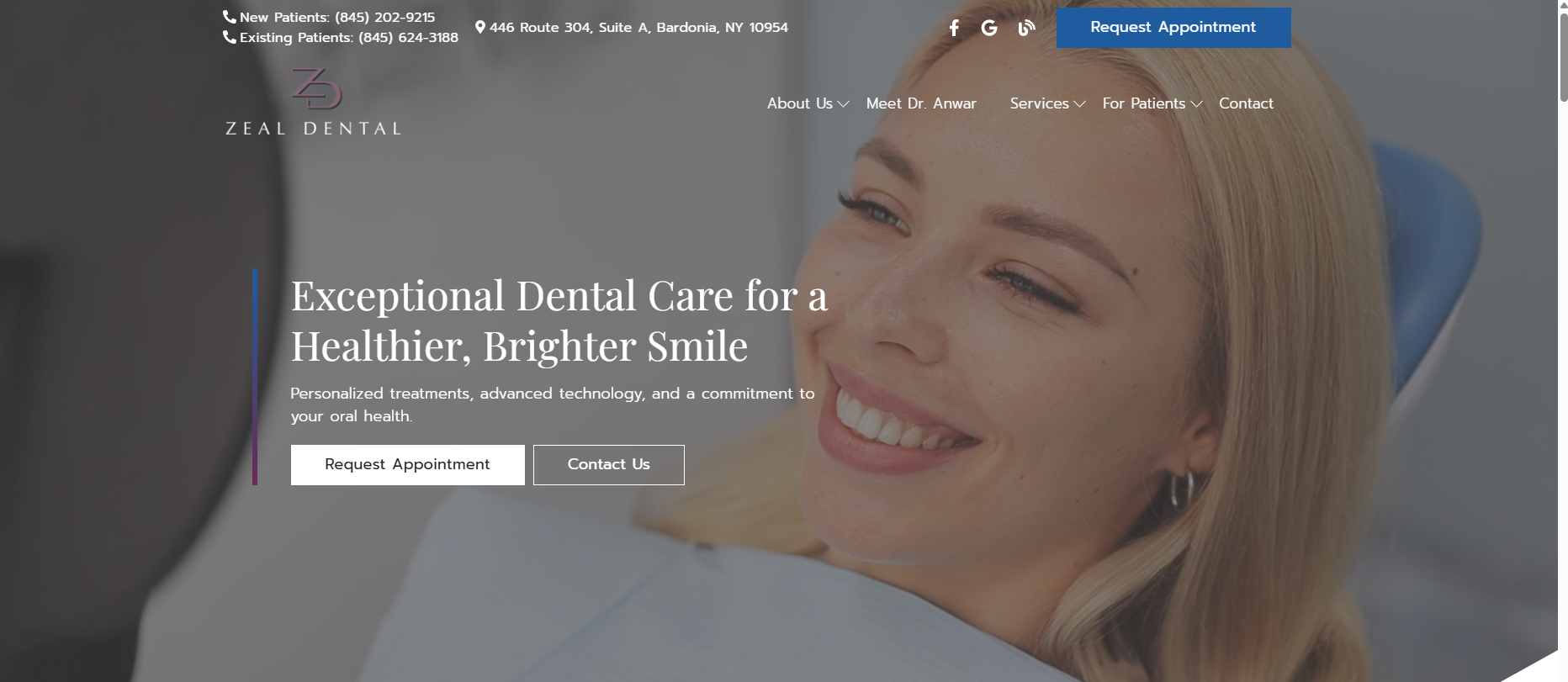Image resolution: width=1568 pixels, height=682 pixels.
Task: Open the Zeal Dental Facebook page icon
Action: [954, 28]
